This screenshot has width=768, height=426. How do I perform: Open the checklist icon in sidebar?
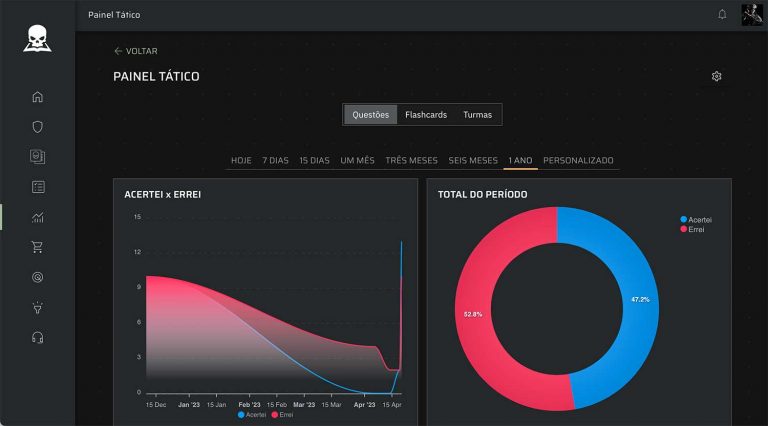point(38,187)
